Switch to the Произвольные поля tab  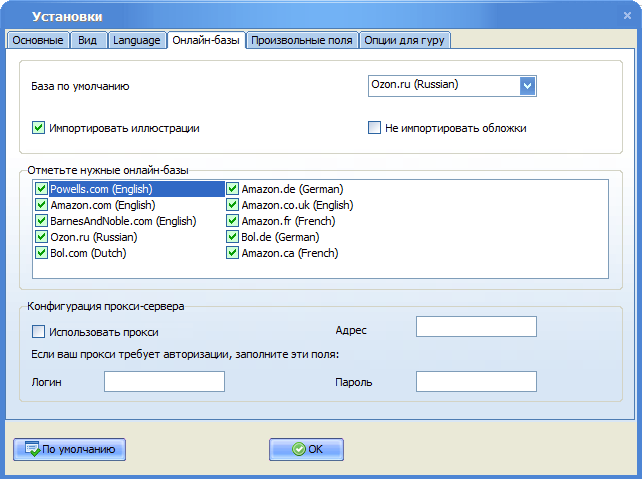pos(301,40)
